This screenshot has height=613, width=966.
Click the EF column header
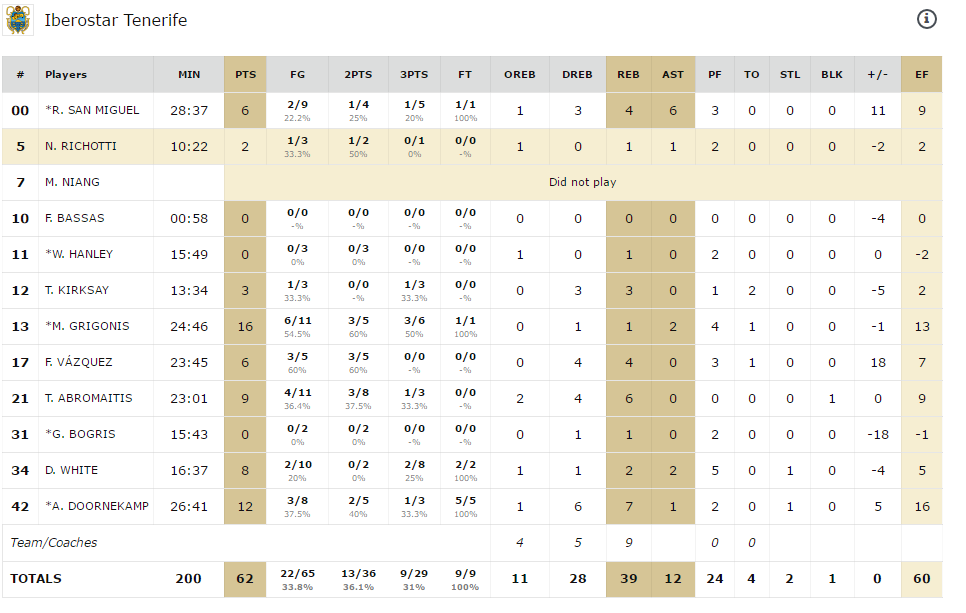coord(921,74)
